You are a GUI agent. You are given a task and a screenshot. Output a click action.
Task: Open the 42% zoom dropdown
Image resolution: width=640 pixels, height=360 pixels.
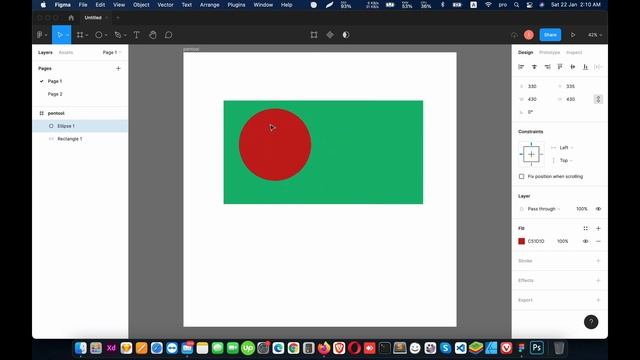click(x=595, y=35)
